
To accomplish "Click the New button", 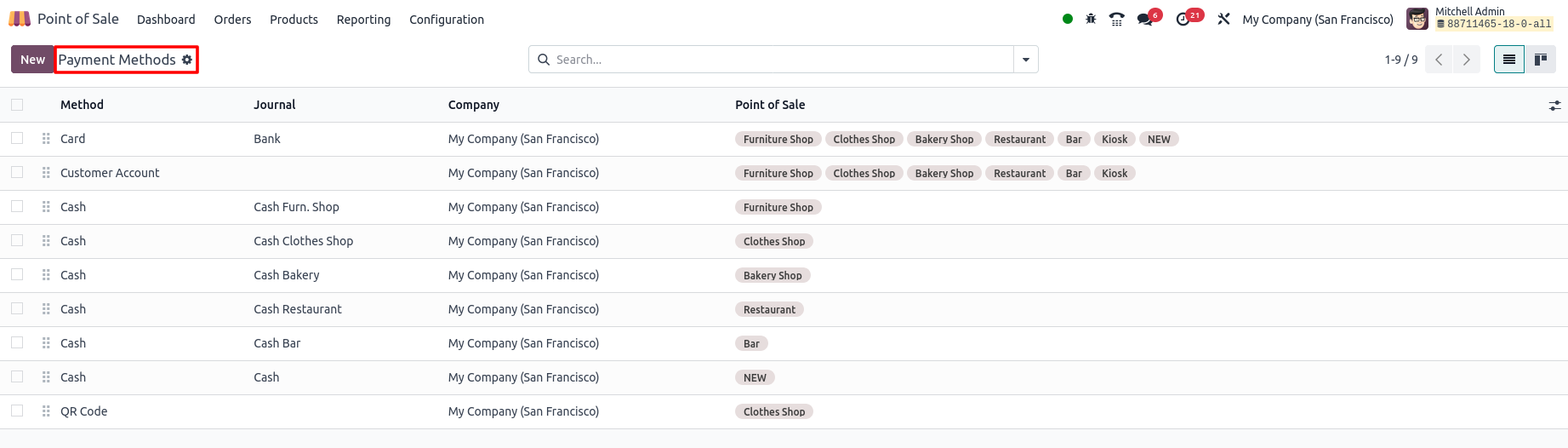I will [32, 60].
